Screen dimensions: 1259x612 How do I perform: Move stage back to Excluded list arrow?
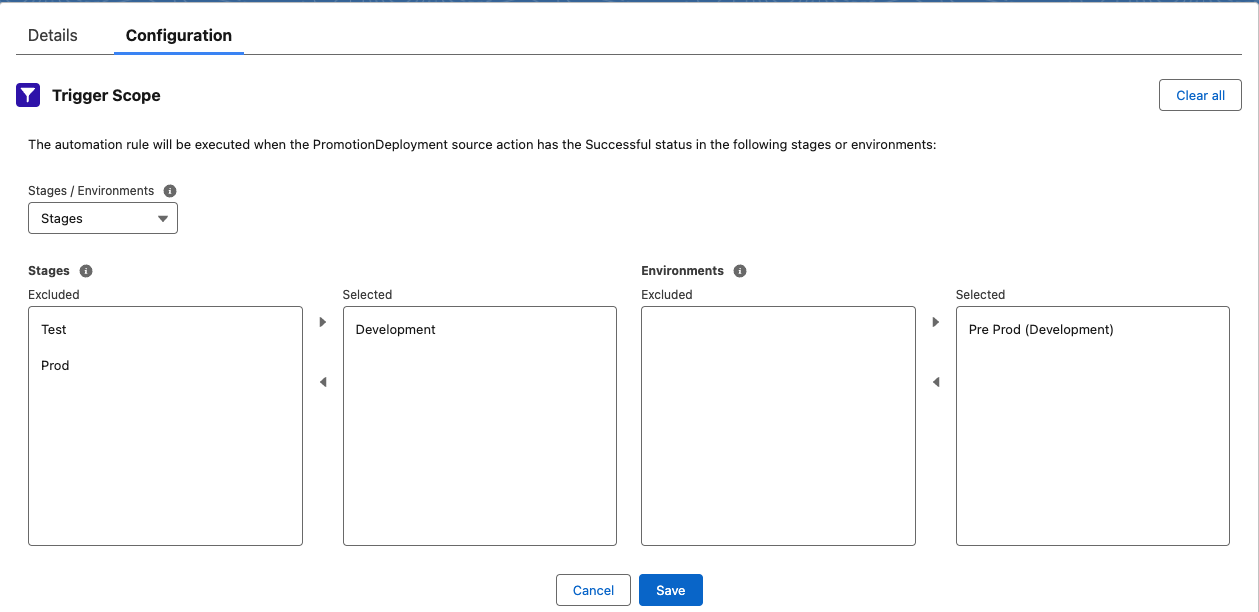(322, 382)
